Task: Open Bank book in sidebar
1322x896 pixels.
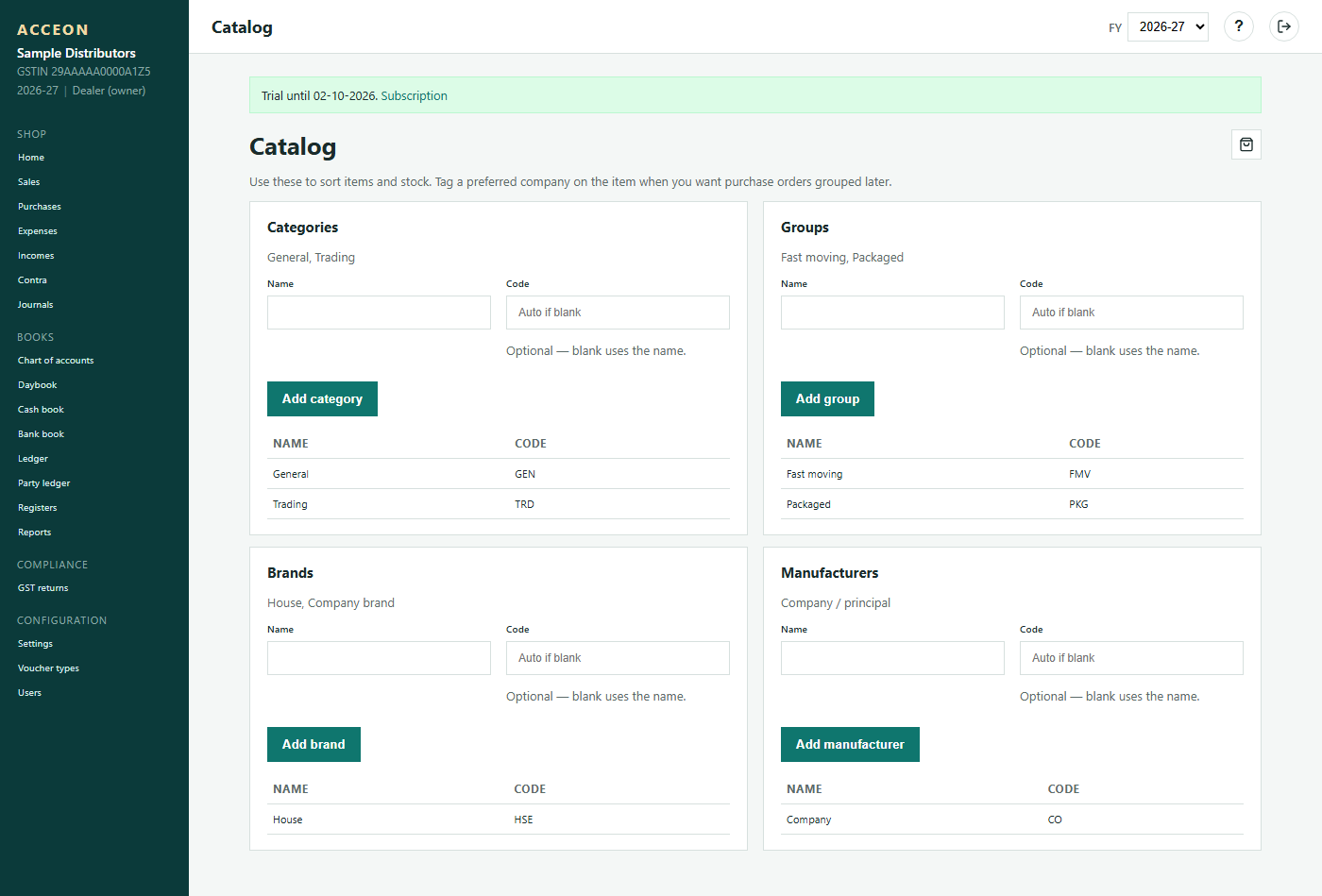Action: pos(41,434)
